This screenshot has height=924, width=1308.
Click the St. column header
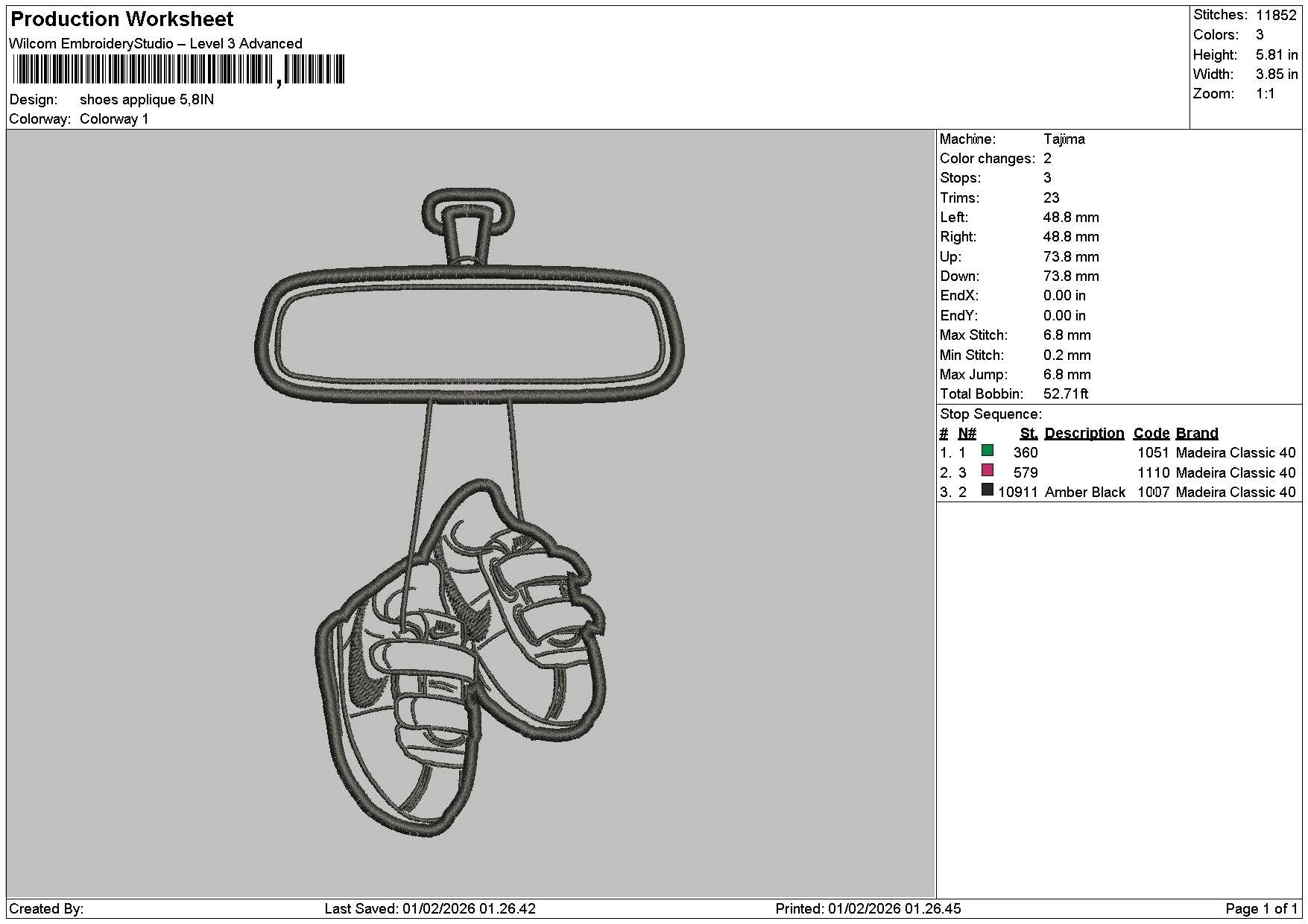1029,434
